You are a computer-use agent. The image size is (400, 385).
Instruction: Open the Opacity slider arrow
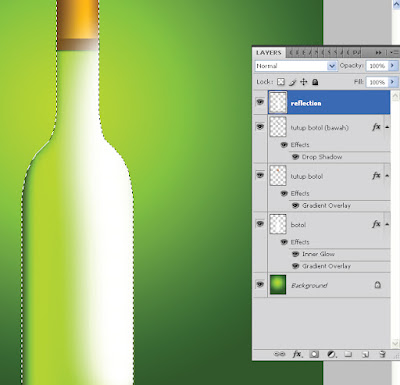393,66
